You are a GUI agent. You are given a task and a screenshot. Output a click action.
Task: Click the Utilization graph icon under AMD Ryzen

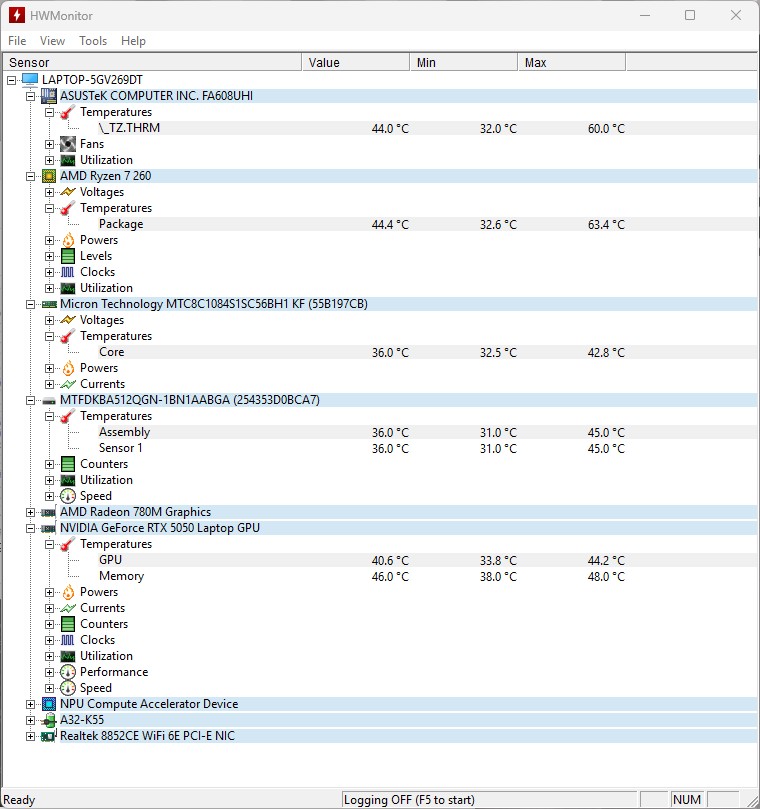[68, 288]
